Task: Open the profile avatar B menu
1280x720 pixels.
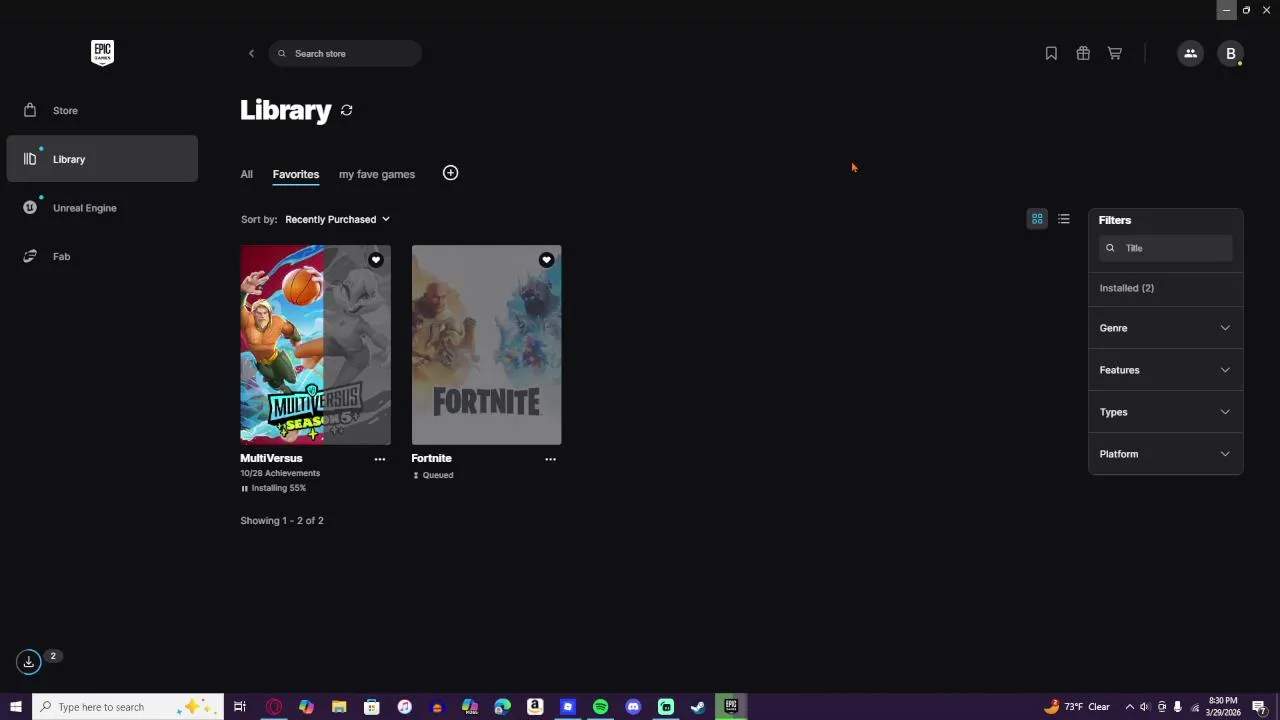Action: click(1231, 53)
